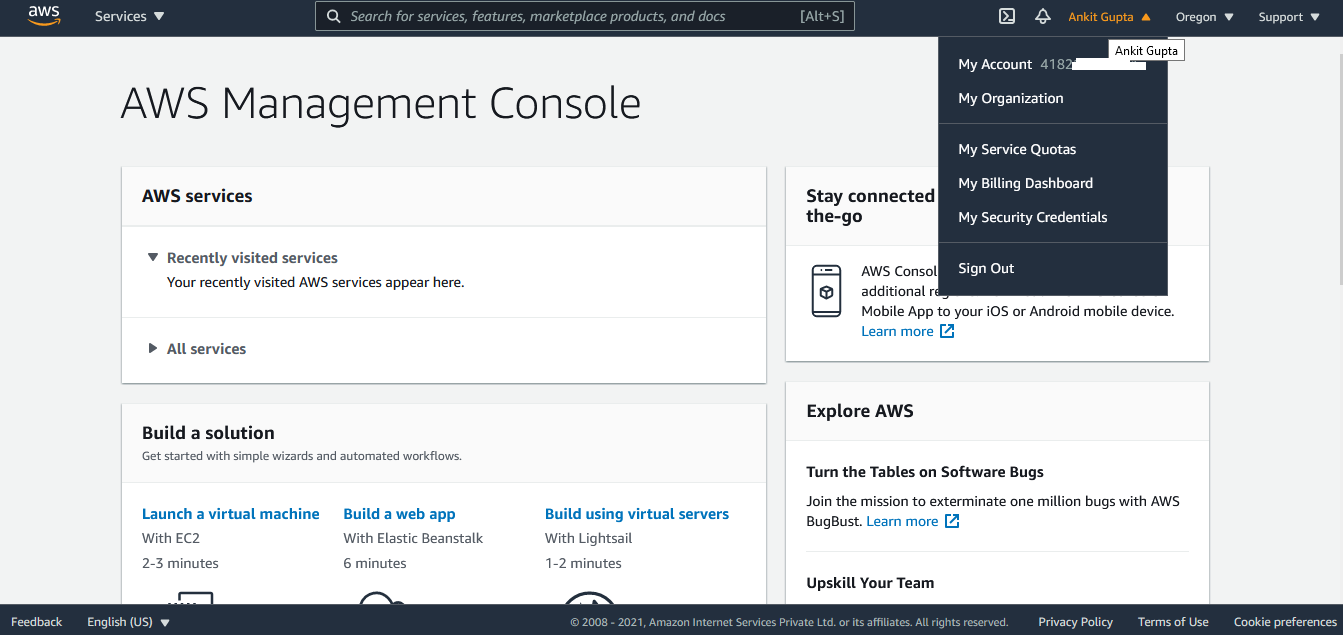This screenshot has width=1343, height=635.
Task: Click Learn more under mobile app text
Action: tap(897, 331)
